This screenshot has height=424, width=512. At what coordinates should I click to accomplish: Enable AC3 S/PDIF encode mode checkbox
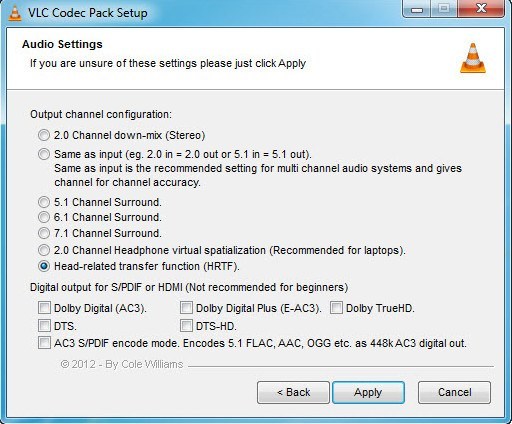(x=44, y=343)
